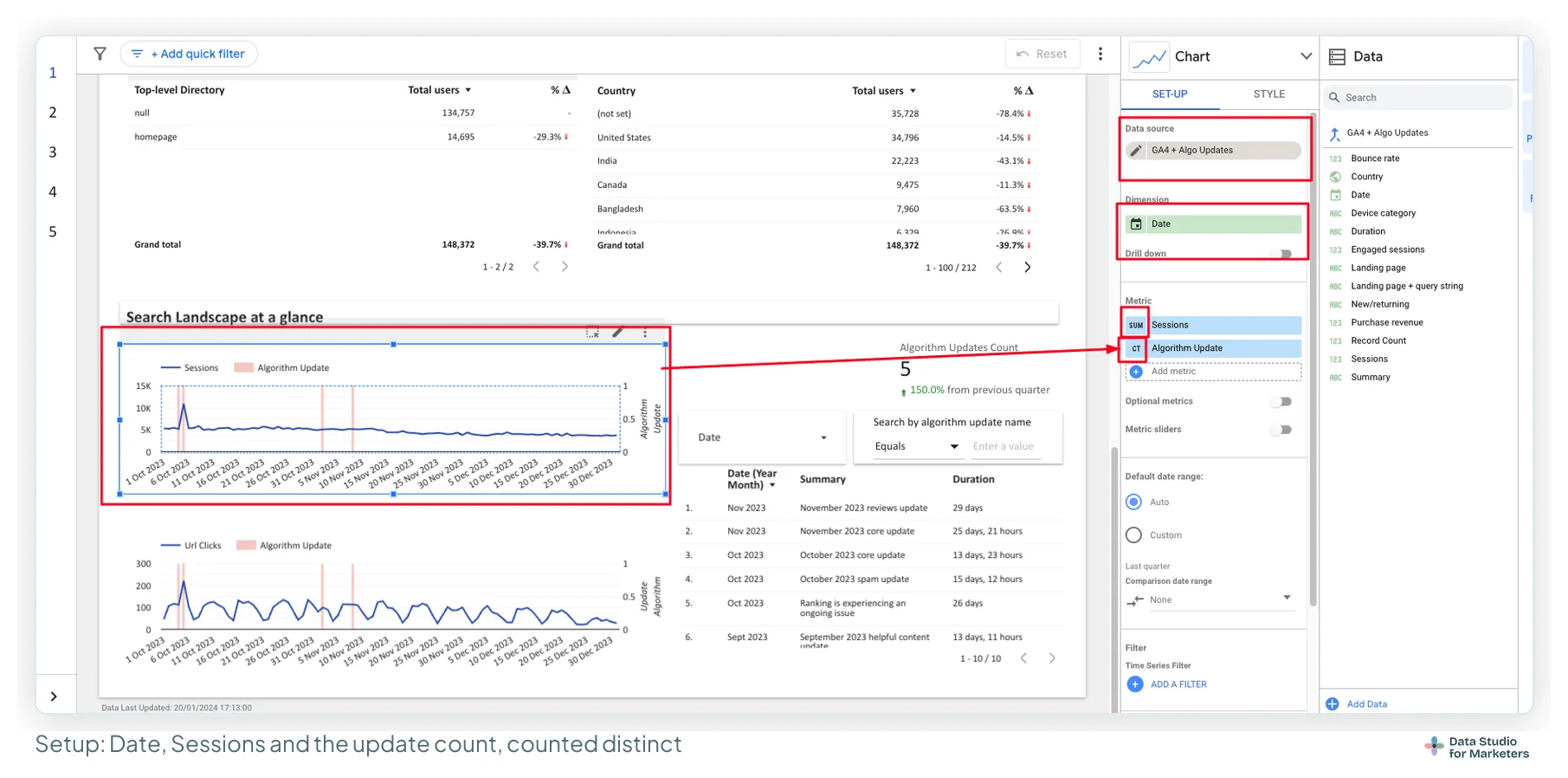Sort by Date (Year Month) column arrow
The height and width of the screenshot is (778, 1568).
pos(772,486)
